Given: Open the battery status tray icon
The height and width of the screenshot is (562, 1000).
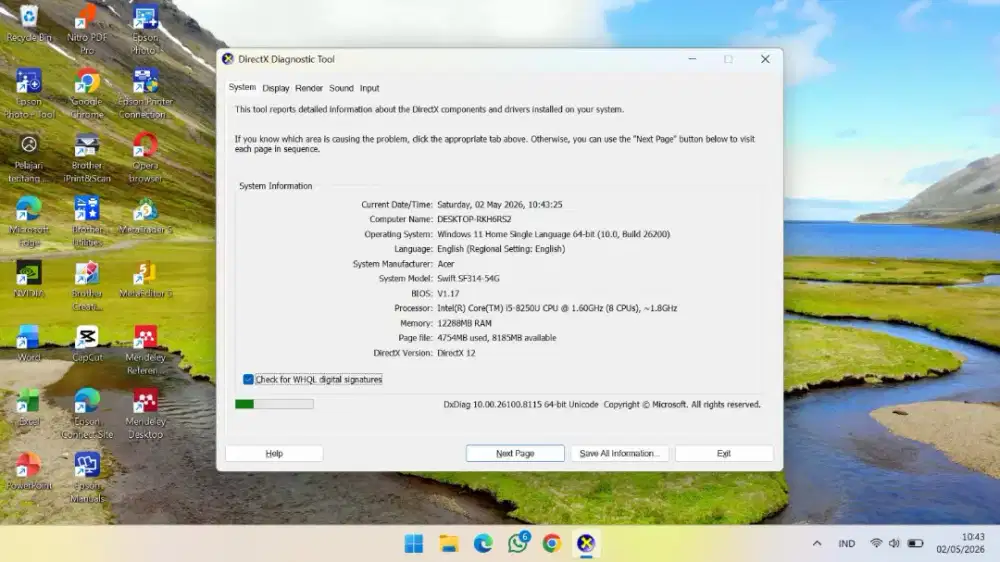Looking at the screenshot, I should 916,544.
